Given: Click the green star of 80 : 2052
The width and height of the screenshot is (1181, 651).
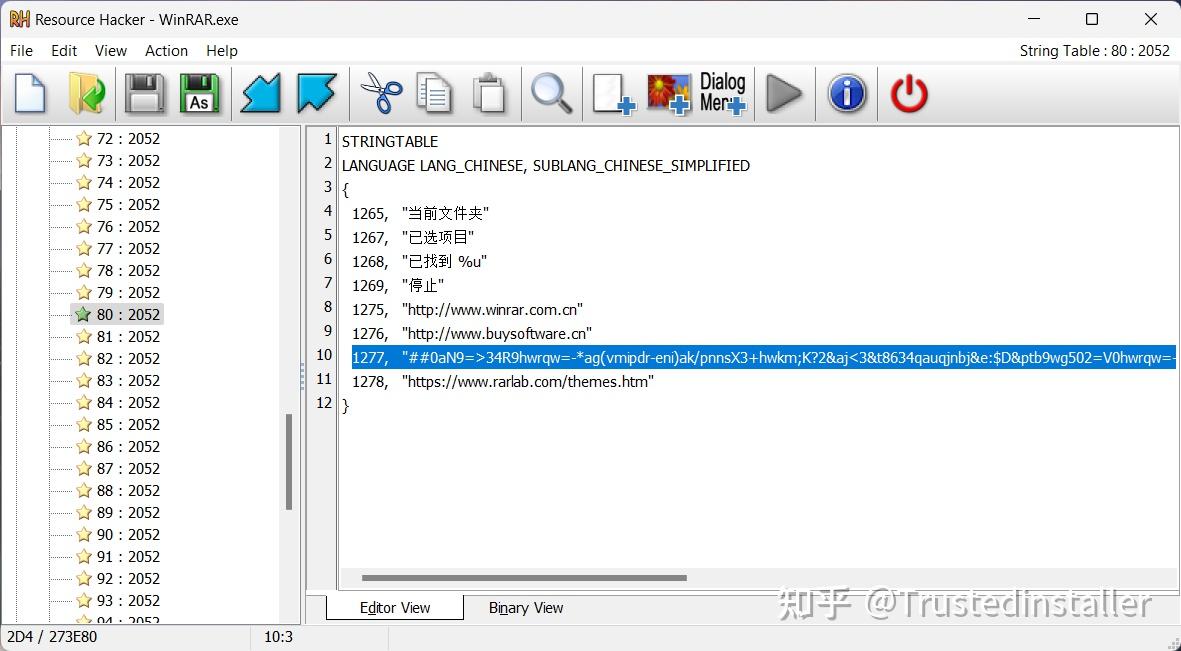Looking at the screenshot, I should click(84, 314).
